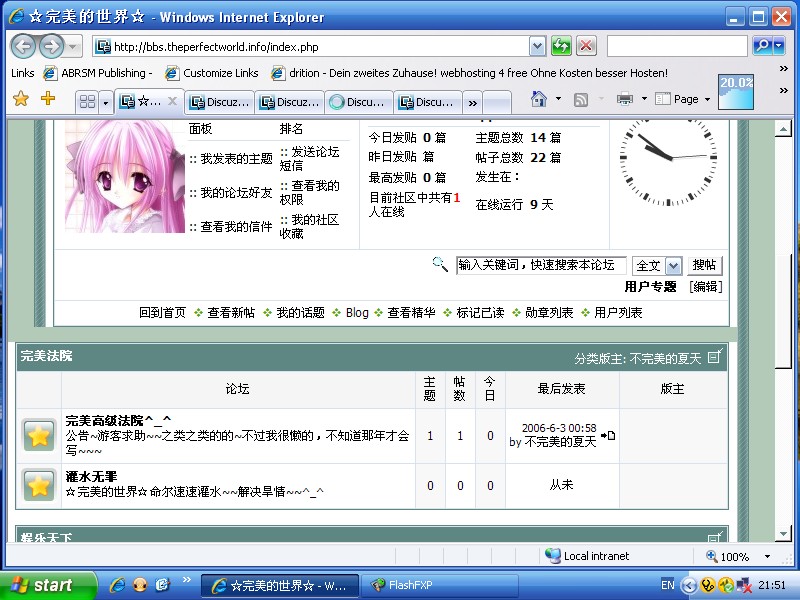800x600 pixels.
Task: Open 我发表的主题 link
Action: (236, 159)
